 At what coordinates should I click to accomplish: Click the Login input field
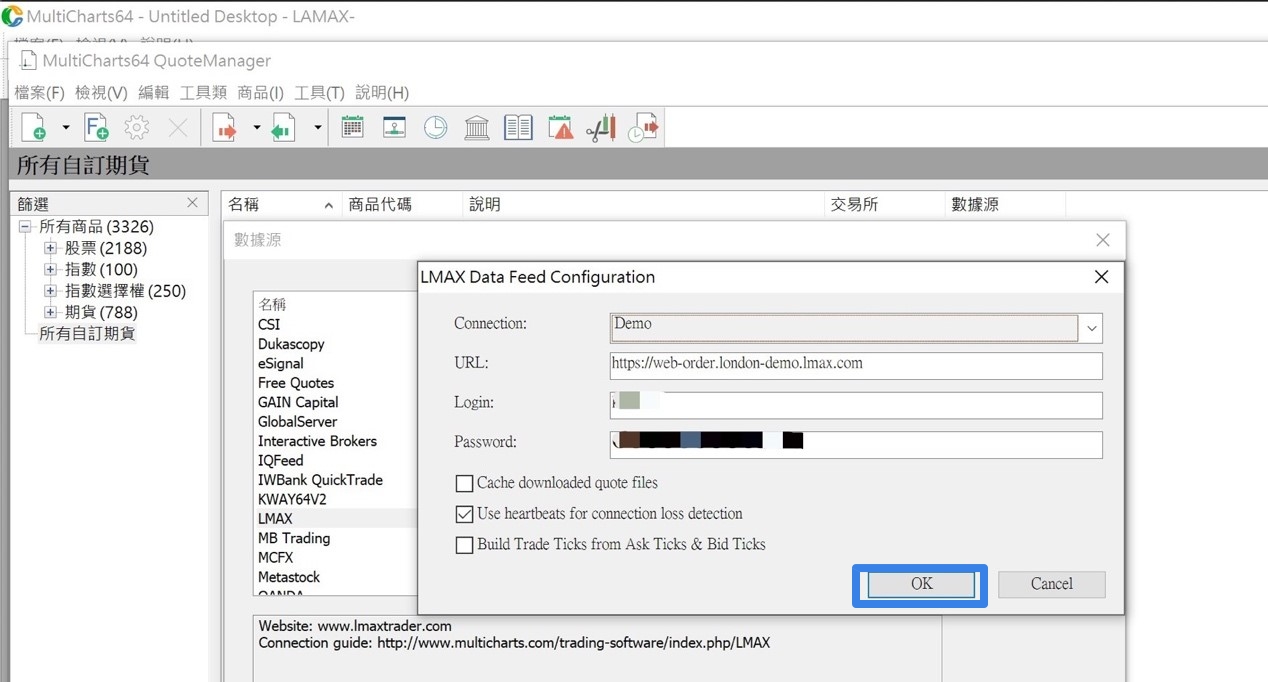[856, 405]
